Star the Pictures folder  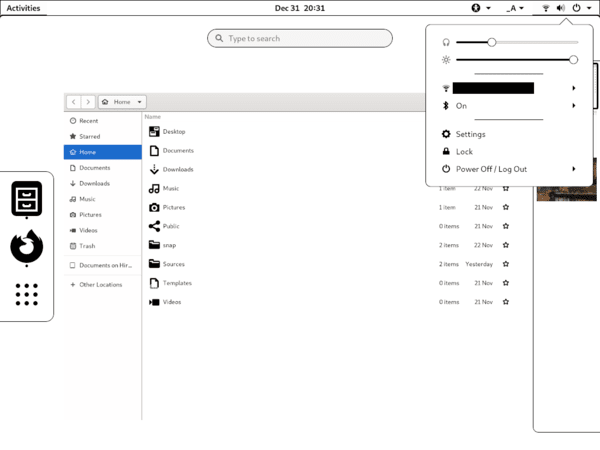505,207
